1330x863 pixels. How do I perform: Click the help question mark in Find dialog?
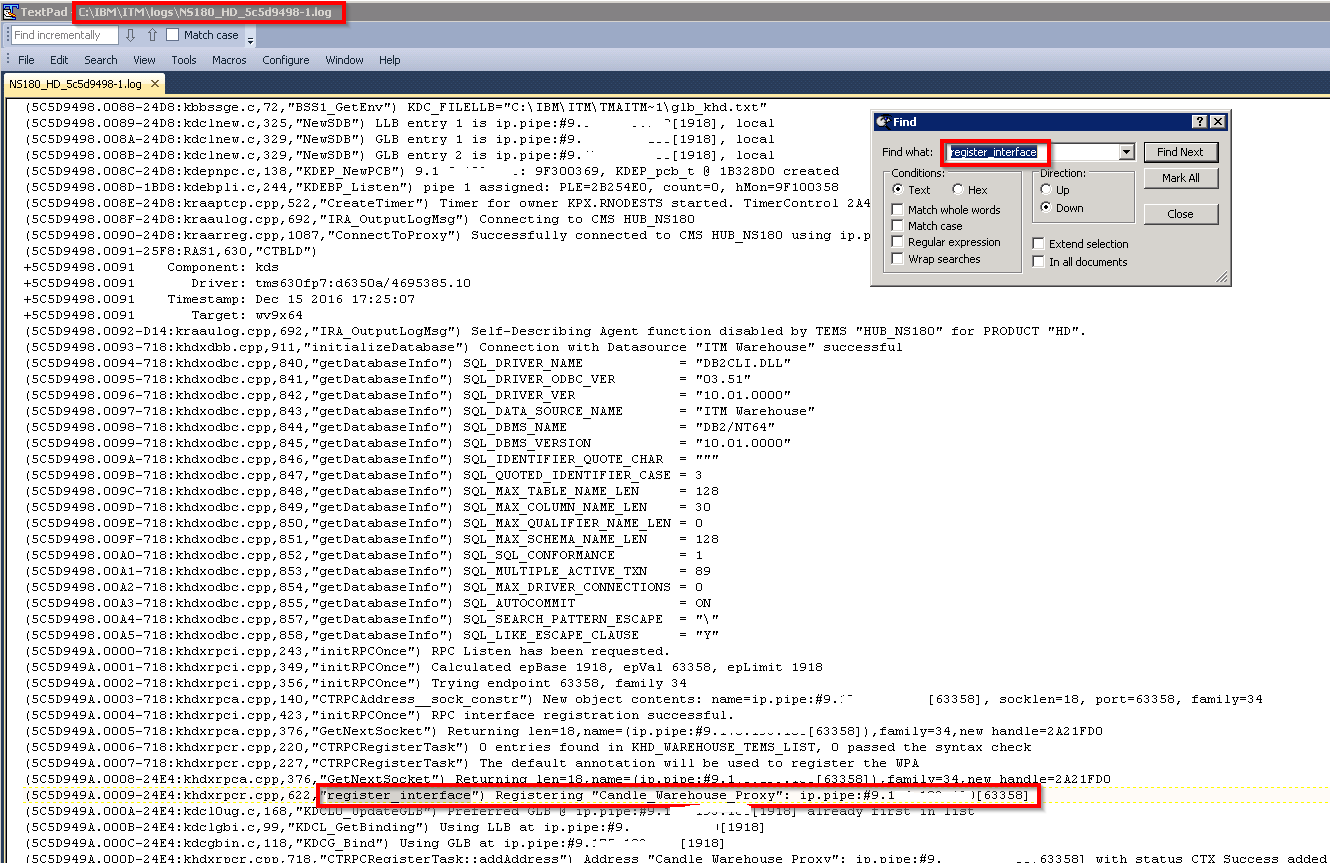click(1199, 122)
